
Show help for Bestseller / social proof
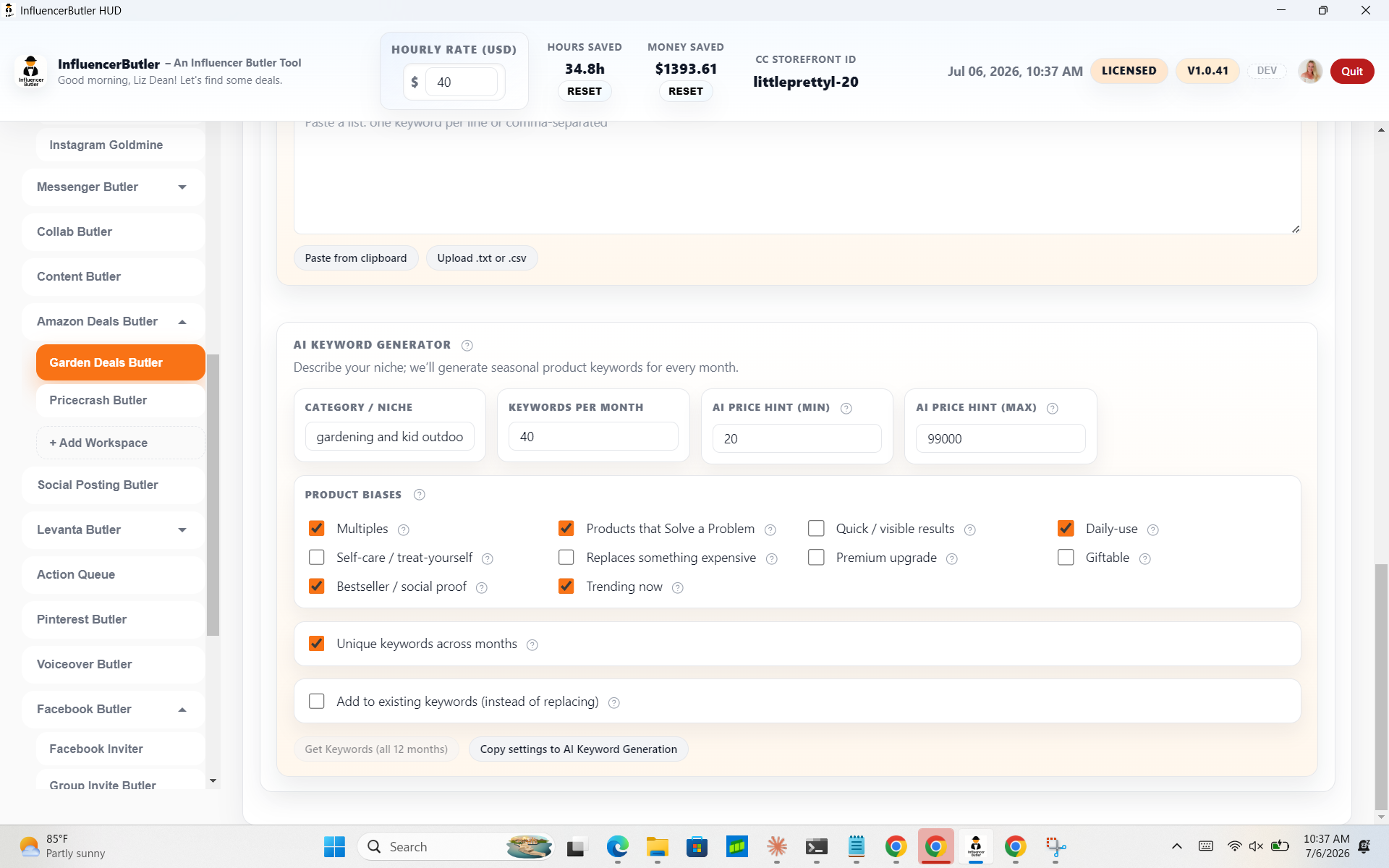(482, 588)
